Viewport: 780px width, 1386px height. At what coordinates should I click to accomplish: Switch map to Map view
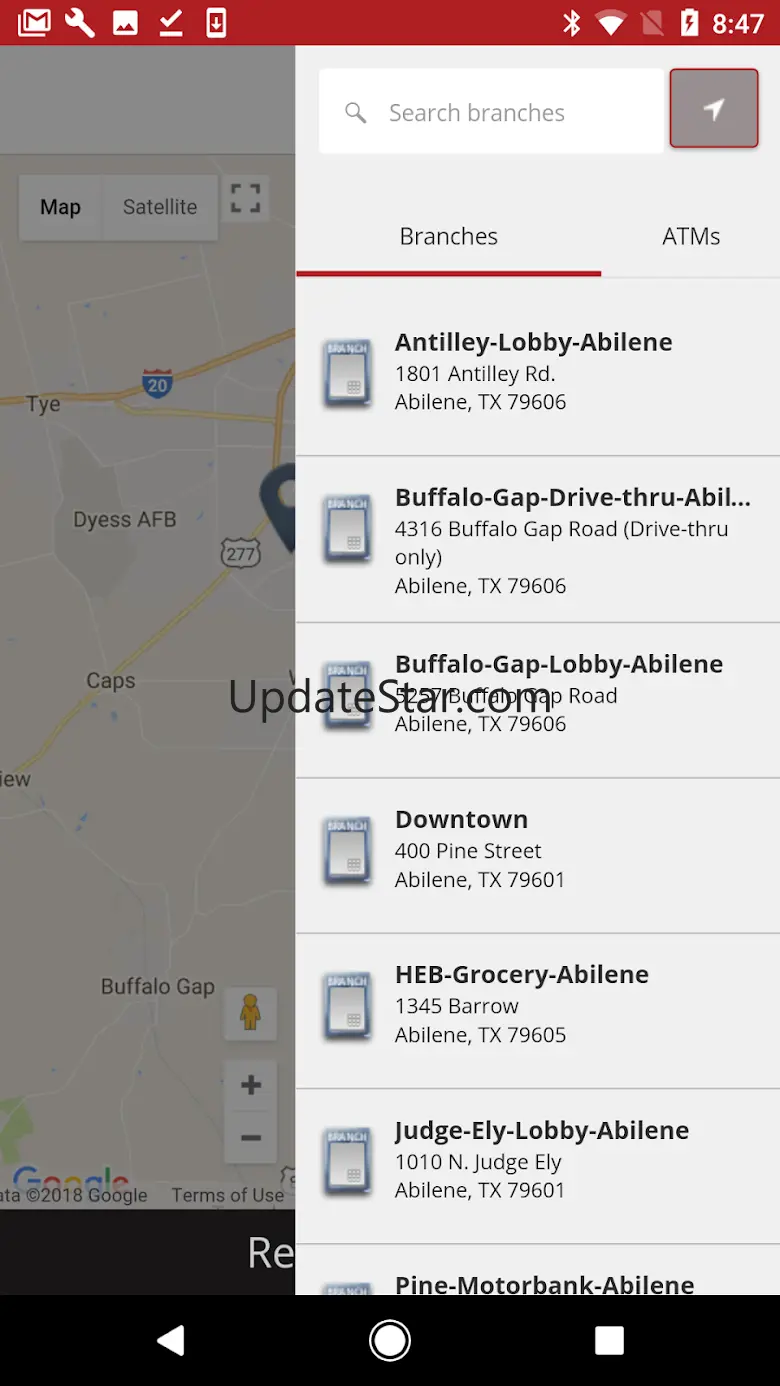point(60,207)
